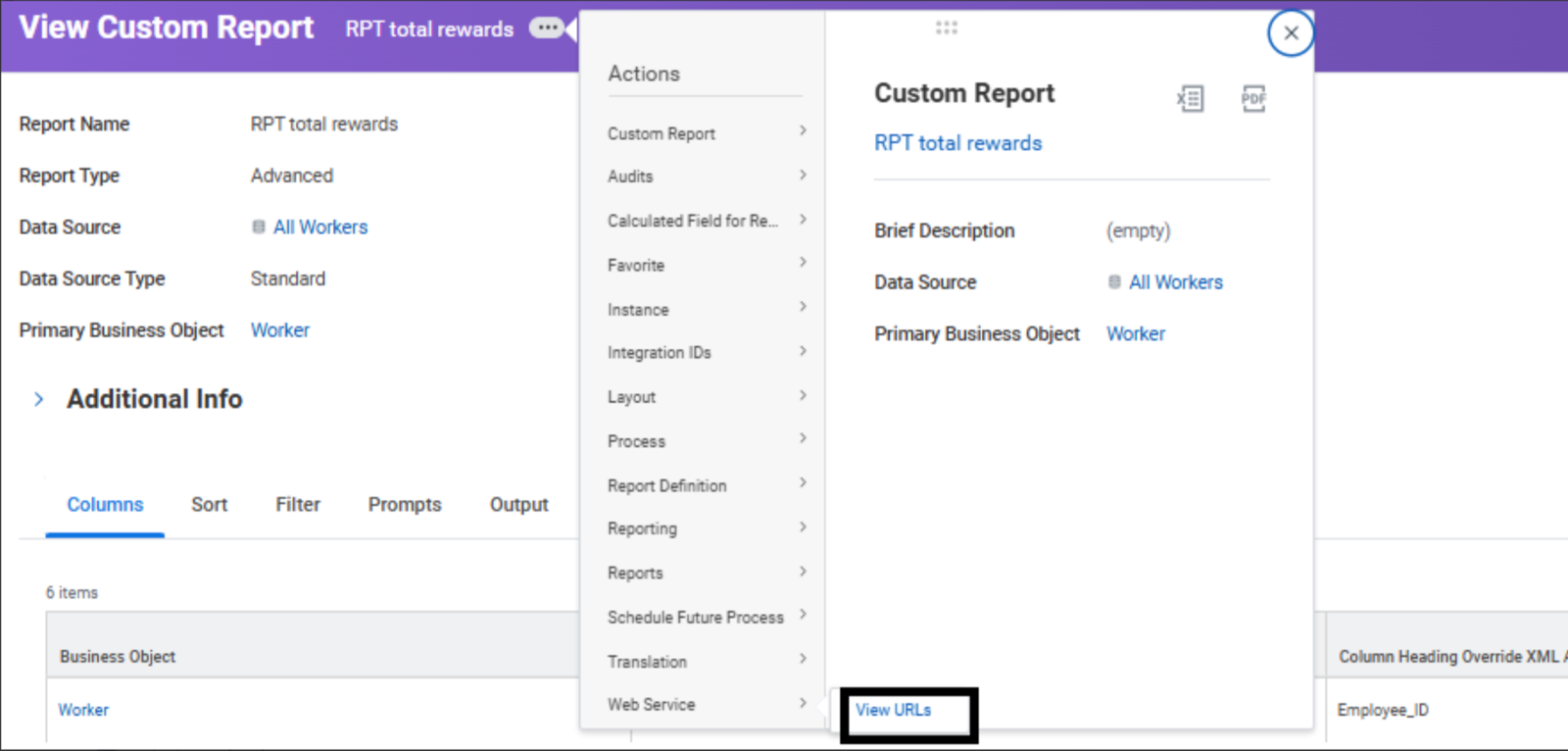Open Calculated Field for Report submenu

click(x=706, y=221)
